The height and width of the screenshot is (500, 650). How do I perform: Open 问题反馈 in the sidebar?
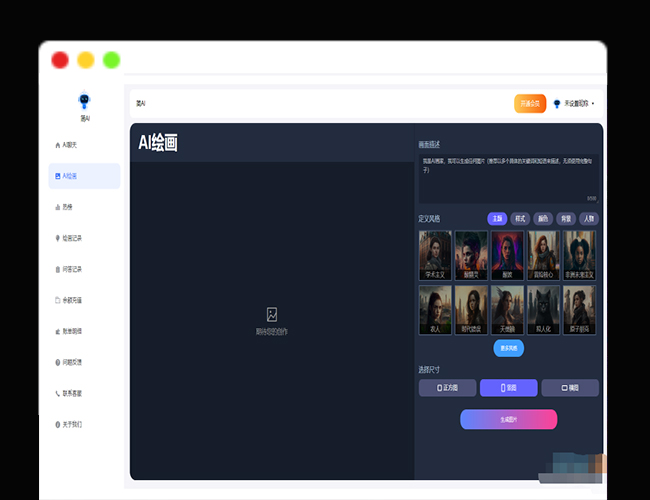point(69,362)
